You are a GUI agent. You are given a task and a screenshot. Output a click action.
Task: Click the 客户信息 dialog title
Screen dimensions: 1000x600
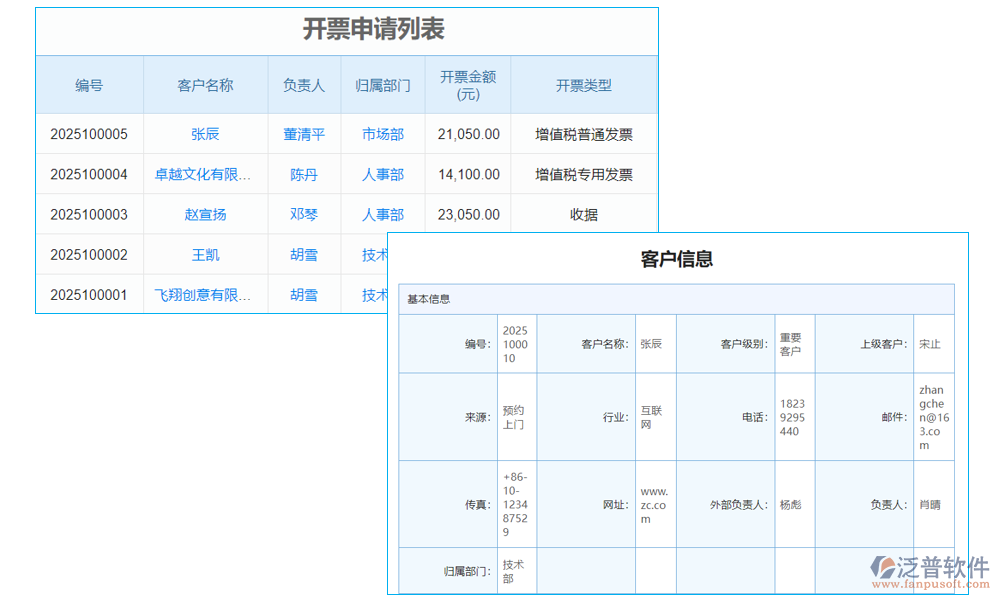tap(677, 258)
